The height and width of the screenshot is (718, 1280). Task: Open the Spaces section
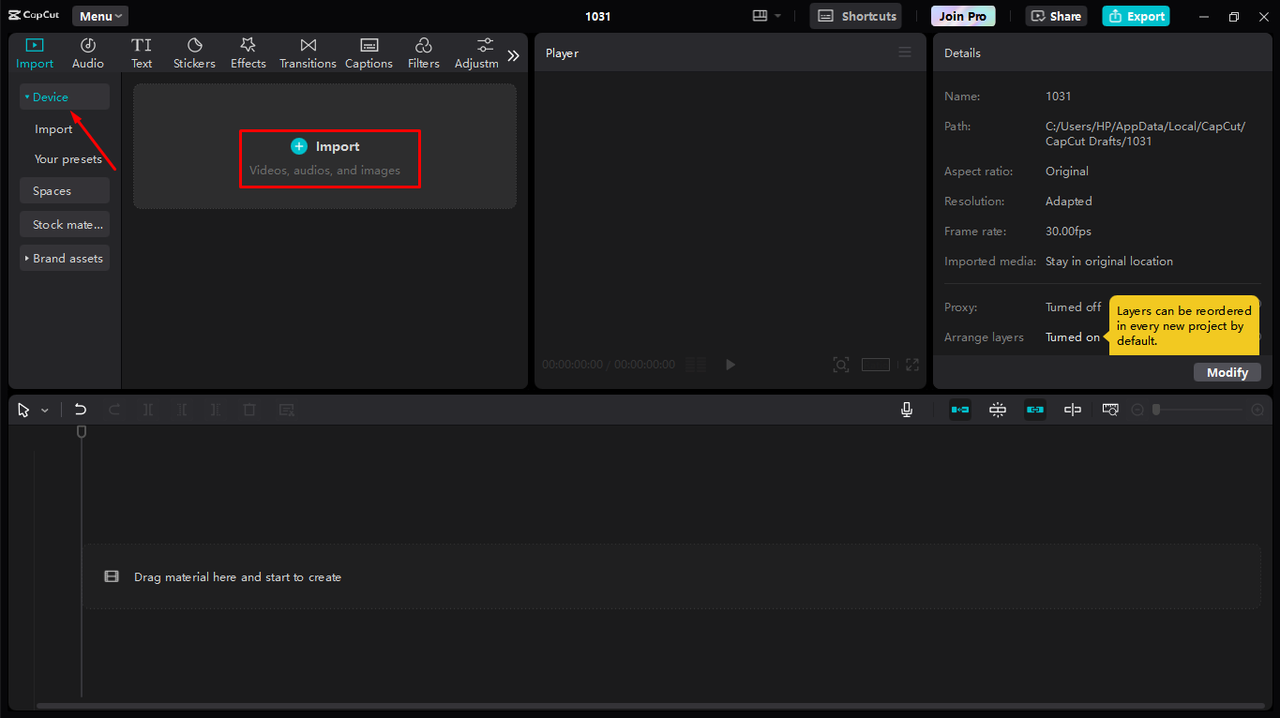point(65,191)
